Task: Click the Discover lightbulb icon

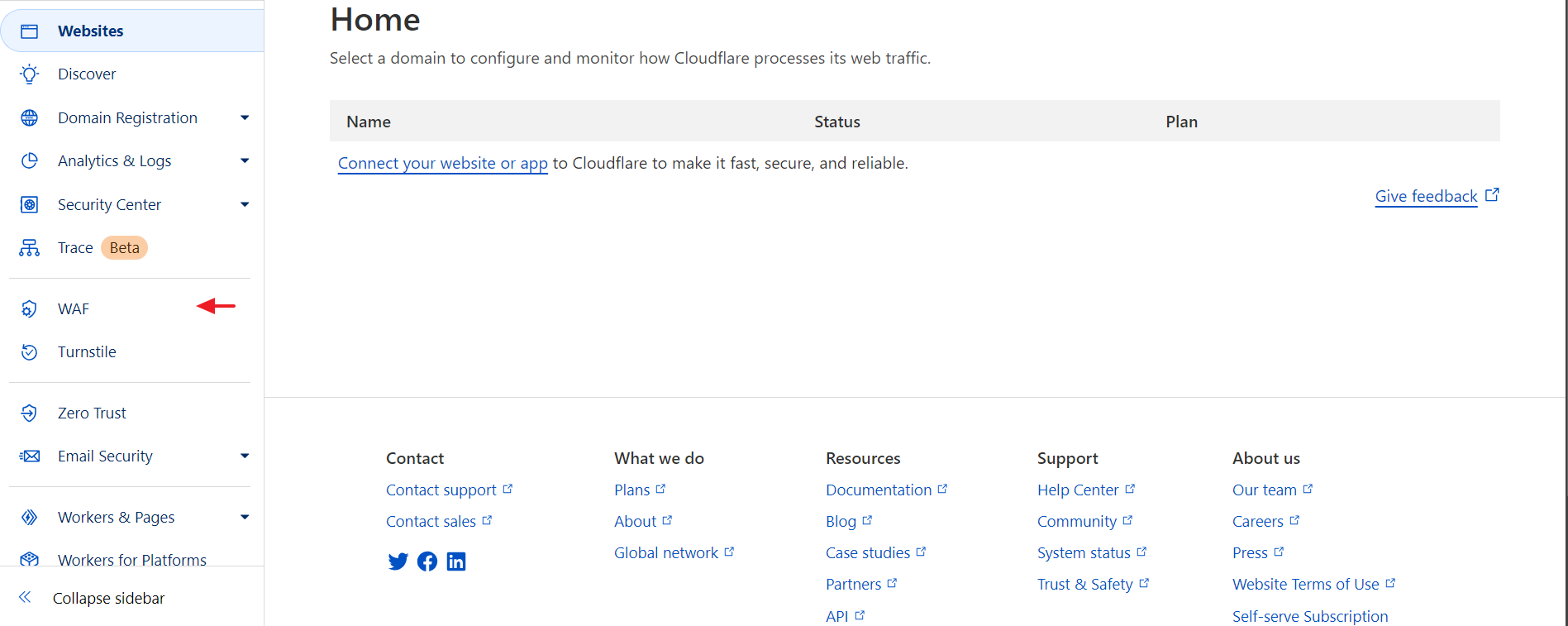Action: [30, 74]
